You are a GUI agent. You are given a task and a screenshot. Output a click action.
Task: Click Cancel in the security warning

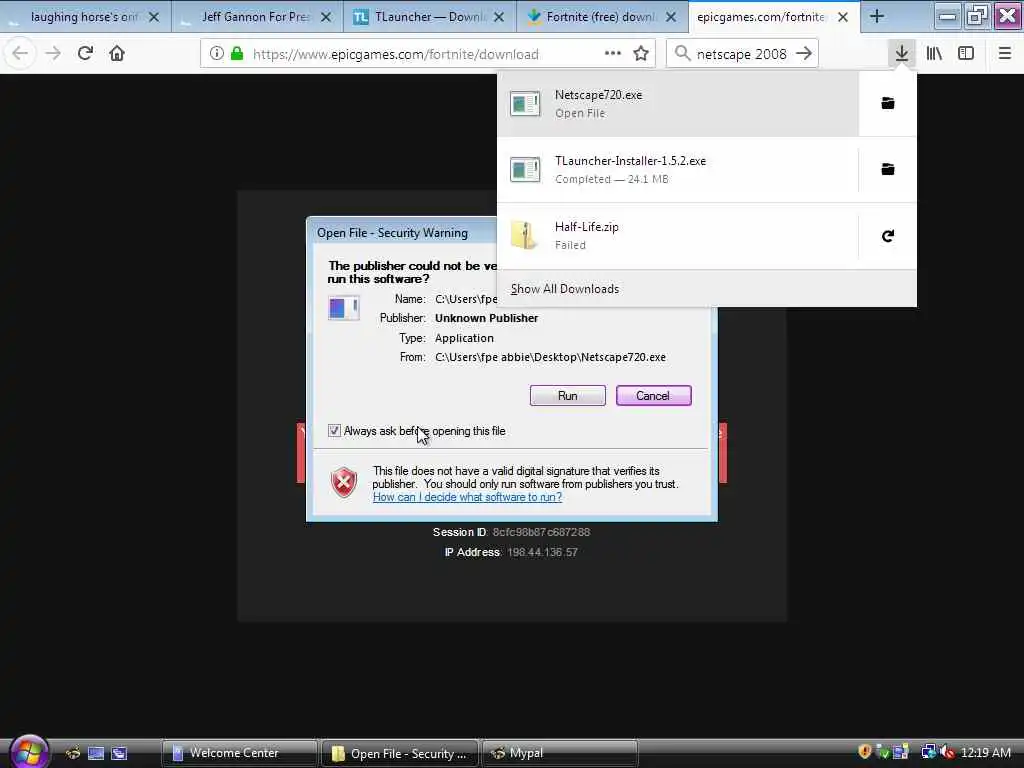(x=653, y=396)
